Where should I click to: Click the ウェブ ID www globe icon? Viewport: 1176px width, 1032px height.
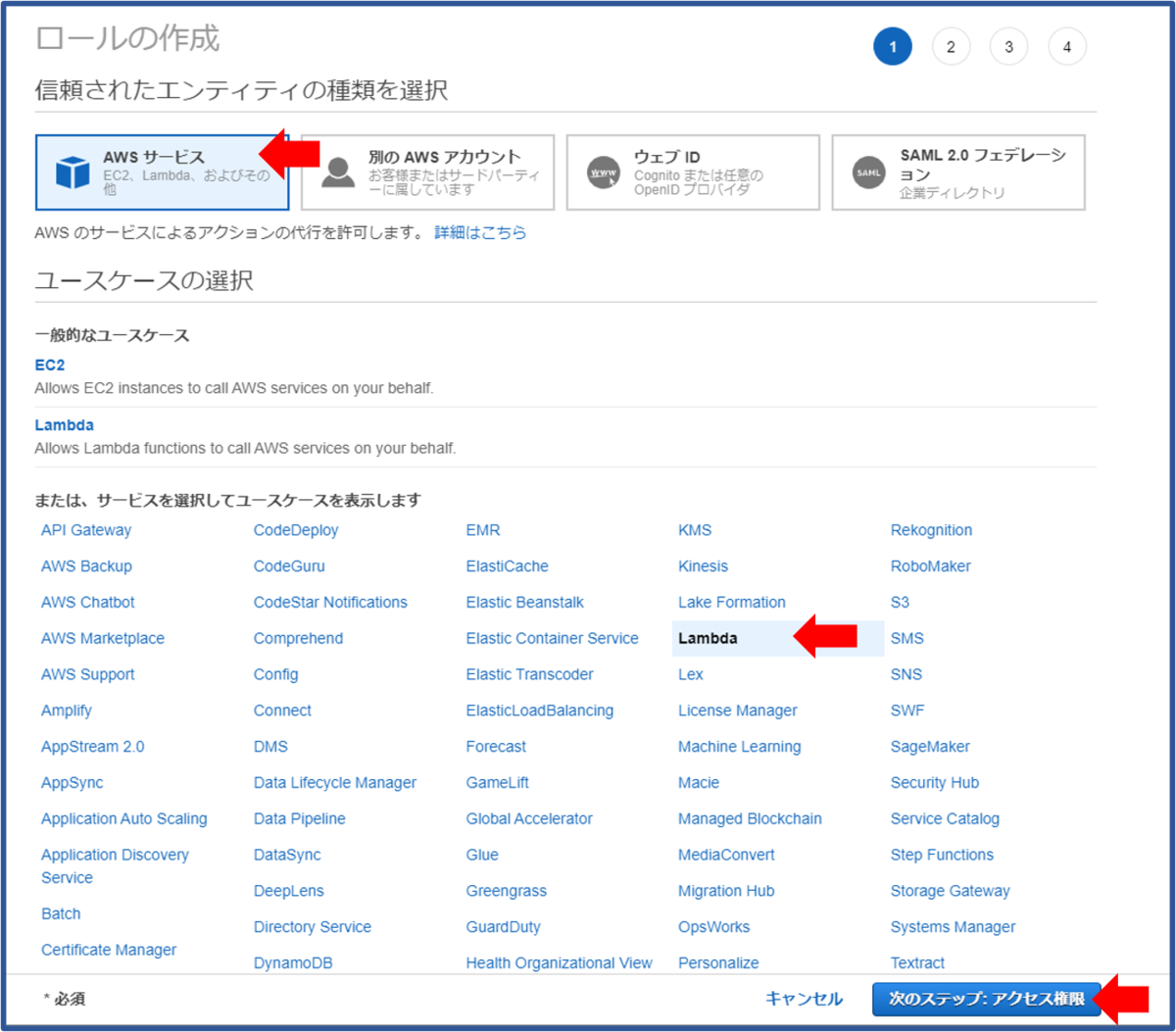click(604, 173)
